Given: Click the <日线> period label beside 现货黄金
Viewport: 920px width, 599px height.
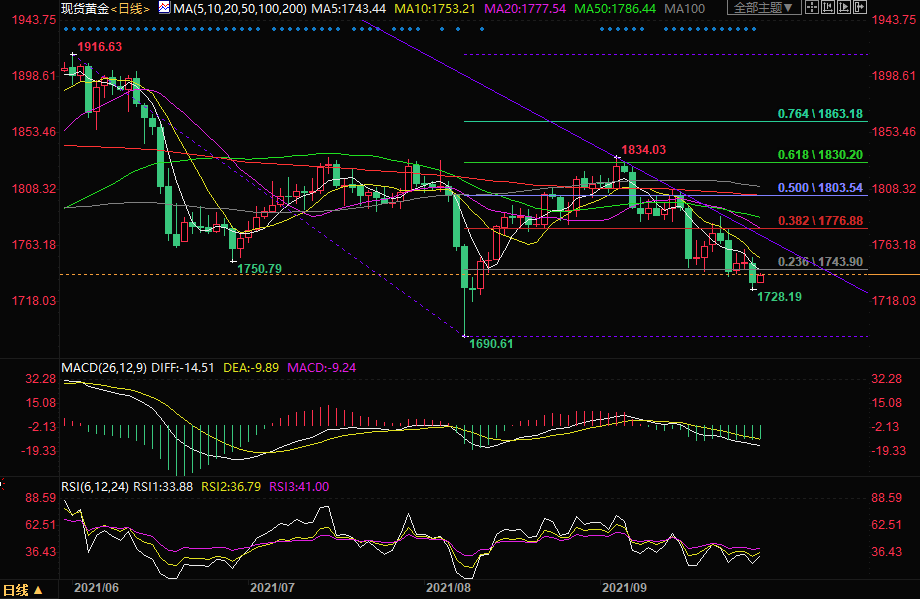Looking at the screenshot, I should 129,8.
